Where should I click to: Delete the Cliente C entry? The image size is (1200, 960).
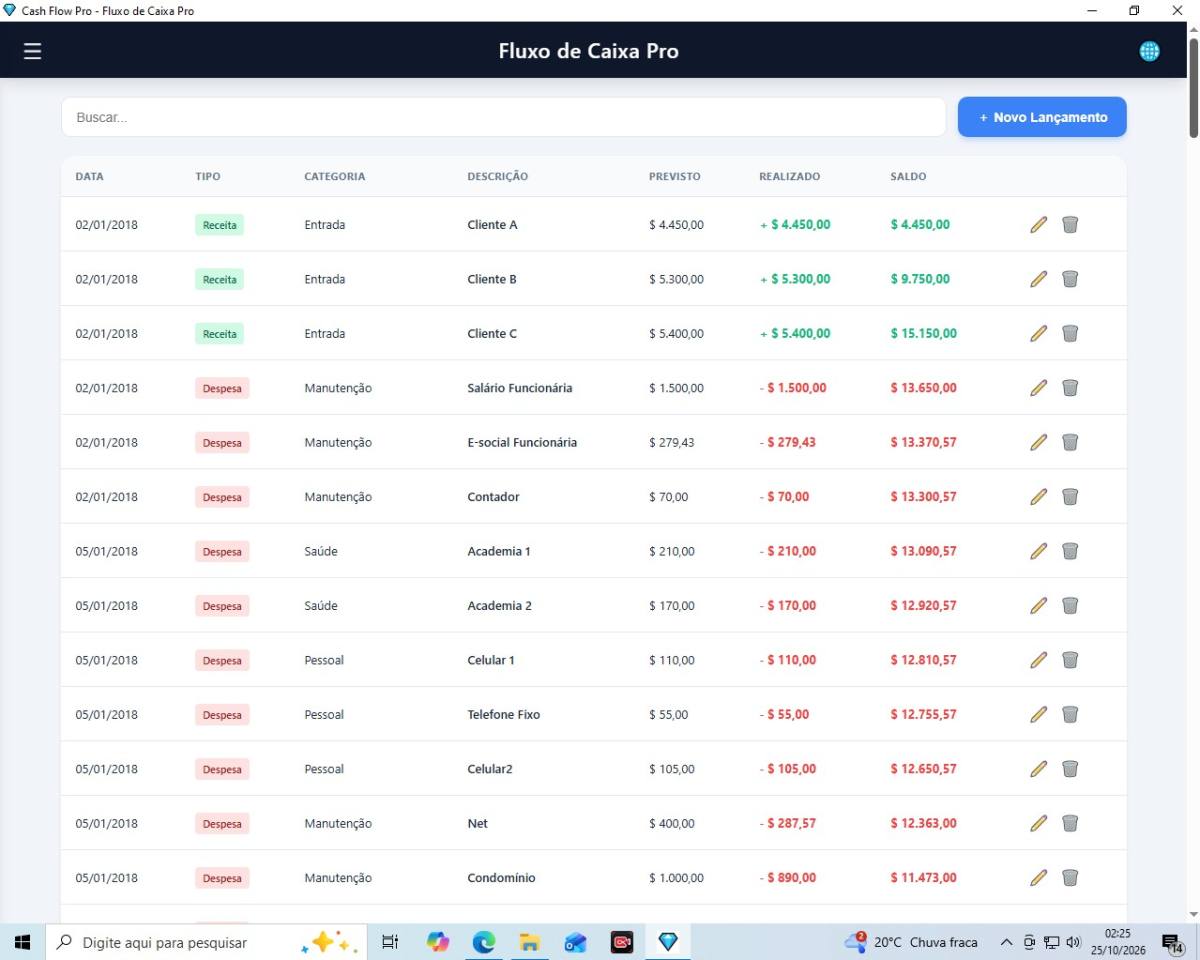coord(1070,333)
